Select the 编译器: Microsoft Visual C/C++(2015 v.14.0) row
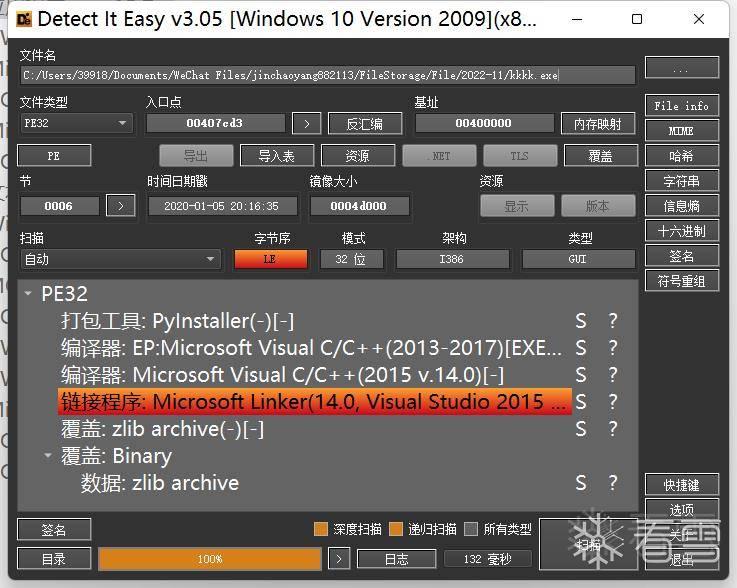 (315, 375)
